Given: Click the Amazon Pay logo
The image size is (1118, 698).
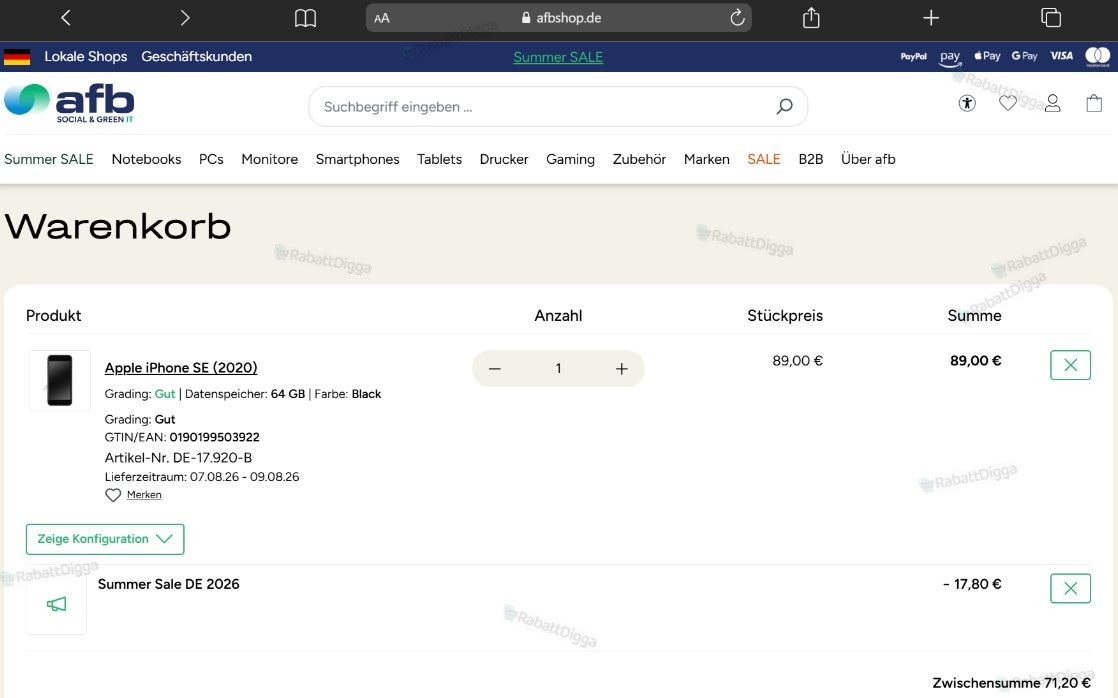Looking at the screenshot, I should (x=950, y=57).
